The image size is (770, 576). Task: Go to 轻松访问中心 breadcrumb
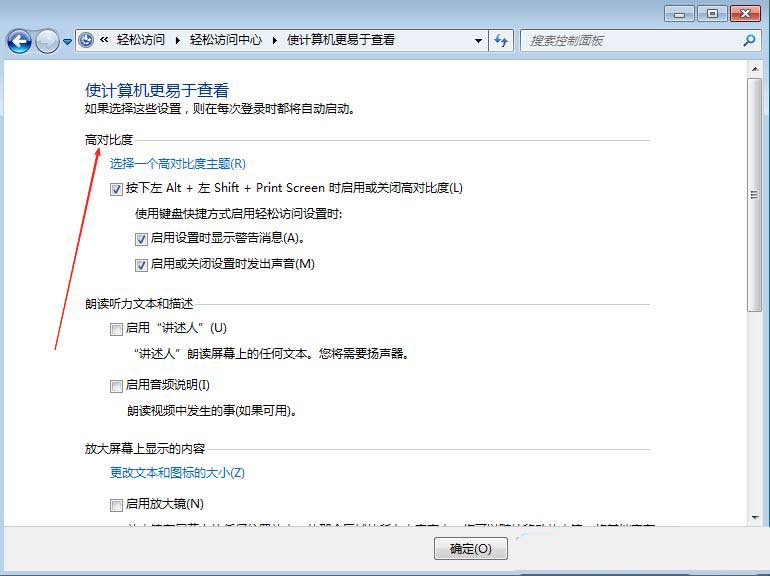pos(226,41)
